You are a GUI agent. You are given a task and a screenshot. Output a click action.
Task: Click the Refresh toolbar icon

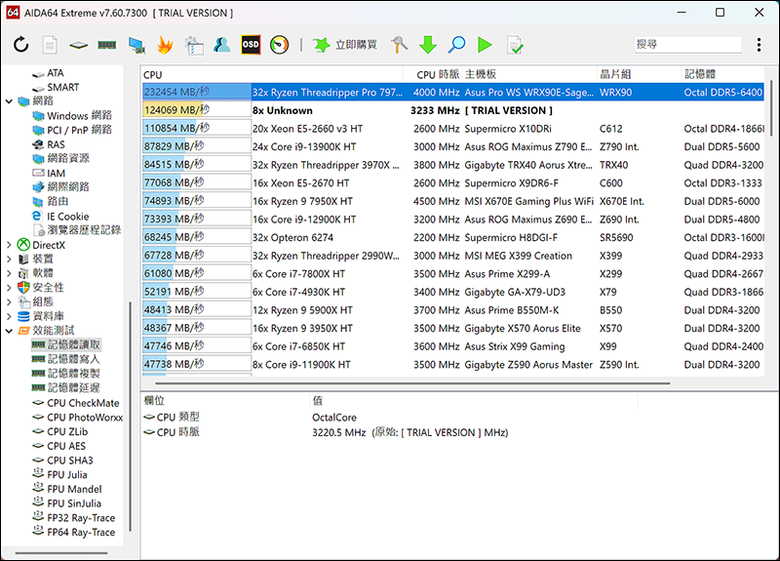[x=21, y=45]
